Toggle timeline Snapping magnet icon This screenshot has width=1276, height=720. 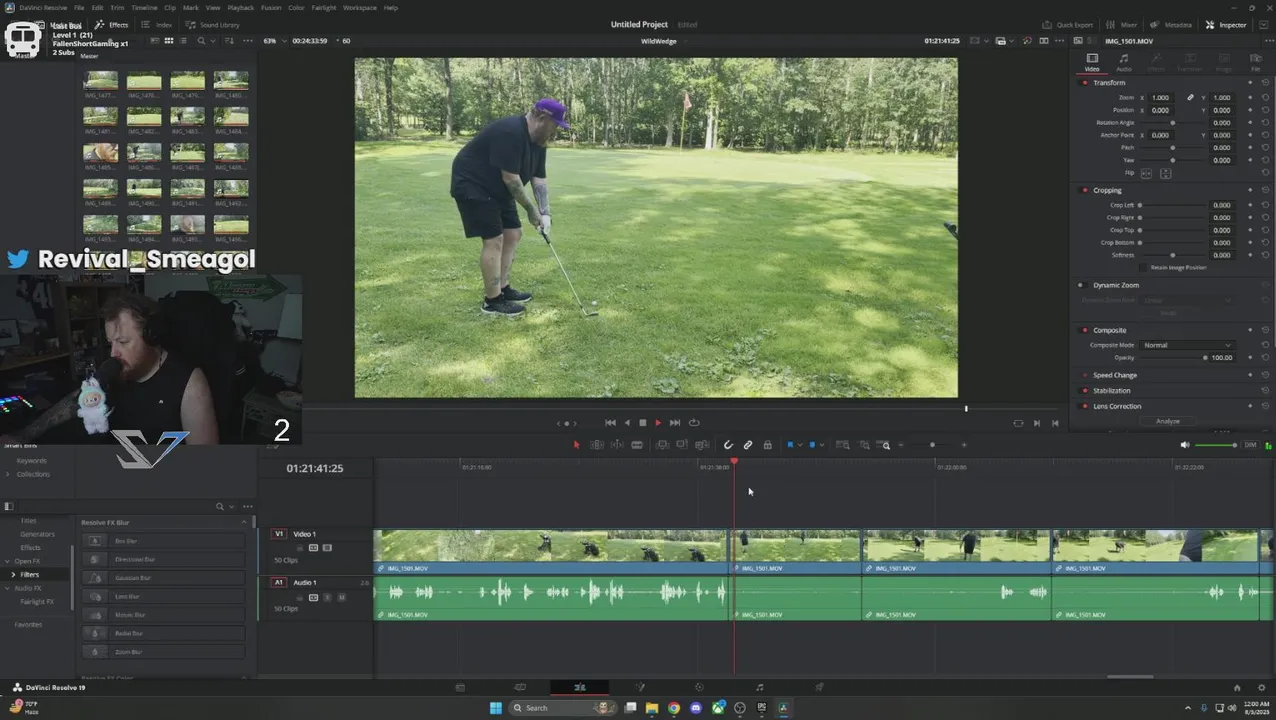(728, 445)
